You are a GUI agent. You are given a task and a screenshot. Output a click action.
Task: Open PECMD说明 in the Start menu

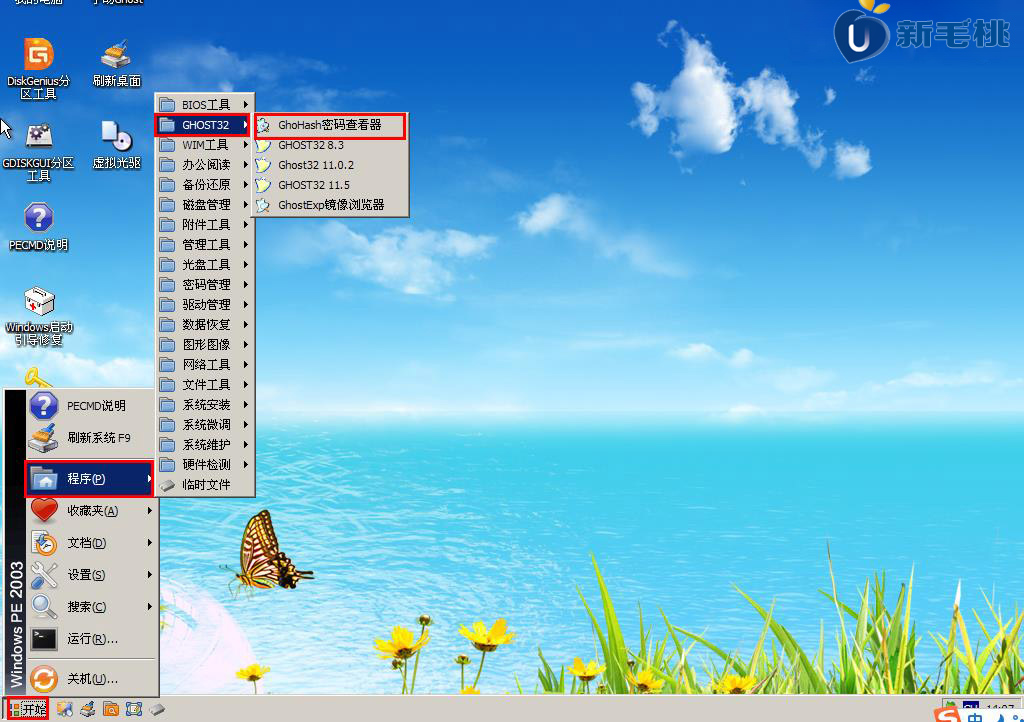(91, 406)
